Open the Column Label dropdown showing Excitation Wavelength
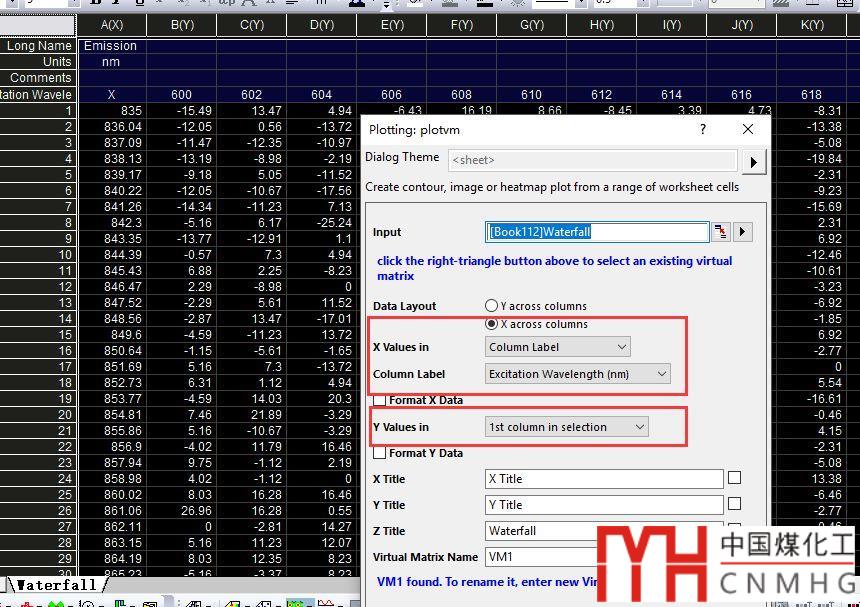Screen dimensions: 860x607 coord(577,374)
